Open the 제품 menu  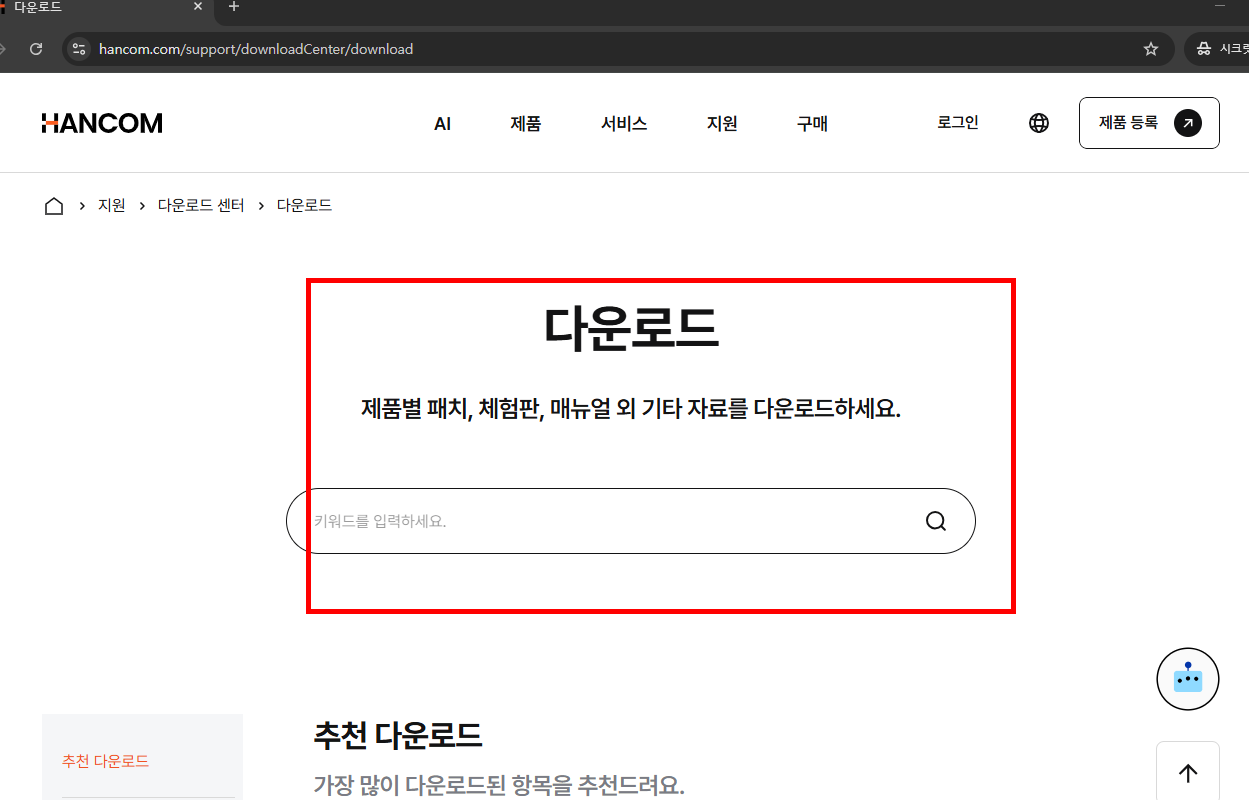(x=526, y=122)
